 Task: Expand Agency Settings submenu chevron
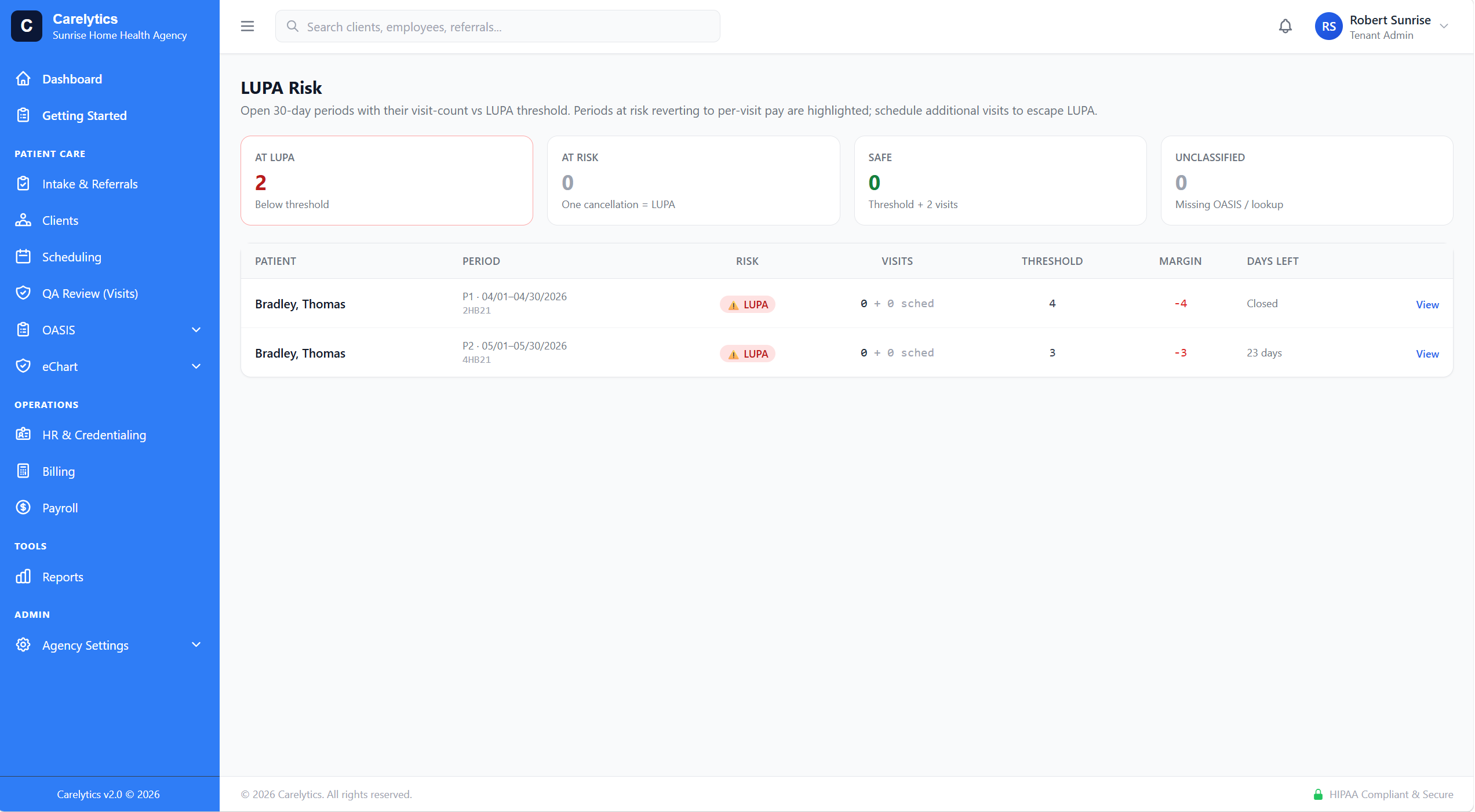coord(196,645)
